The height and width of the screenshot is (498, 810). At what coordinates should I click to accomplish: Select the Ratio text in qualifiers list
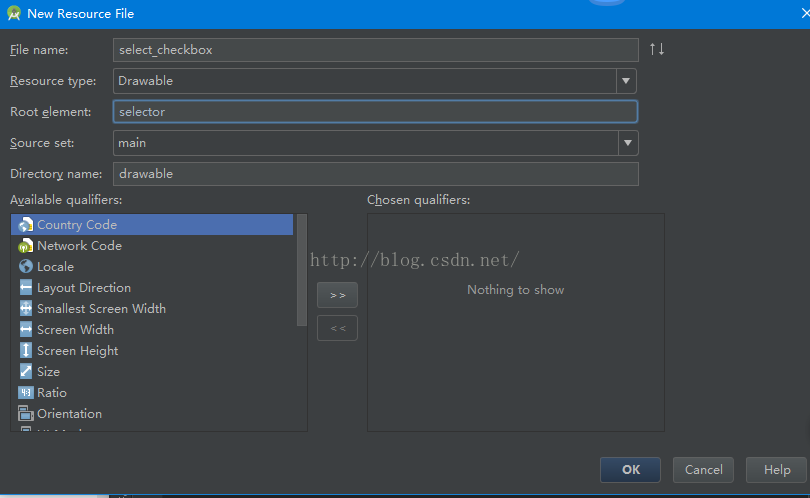click(x=52, y=393)
